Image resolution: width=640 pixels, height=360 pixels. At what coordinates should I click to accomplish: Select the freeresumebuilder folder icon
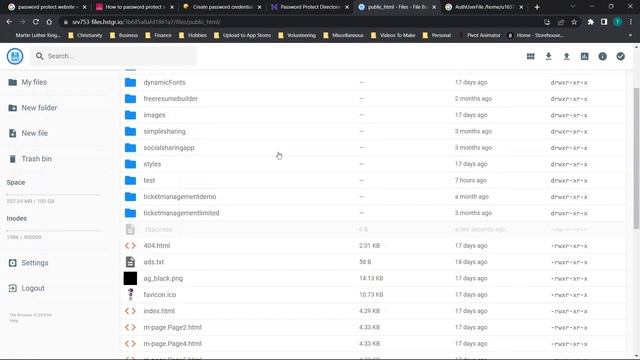[130, 99]
